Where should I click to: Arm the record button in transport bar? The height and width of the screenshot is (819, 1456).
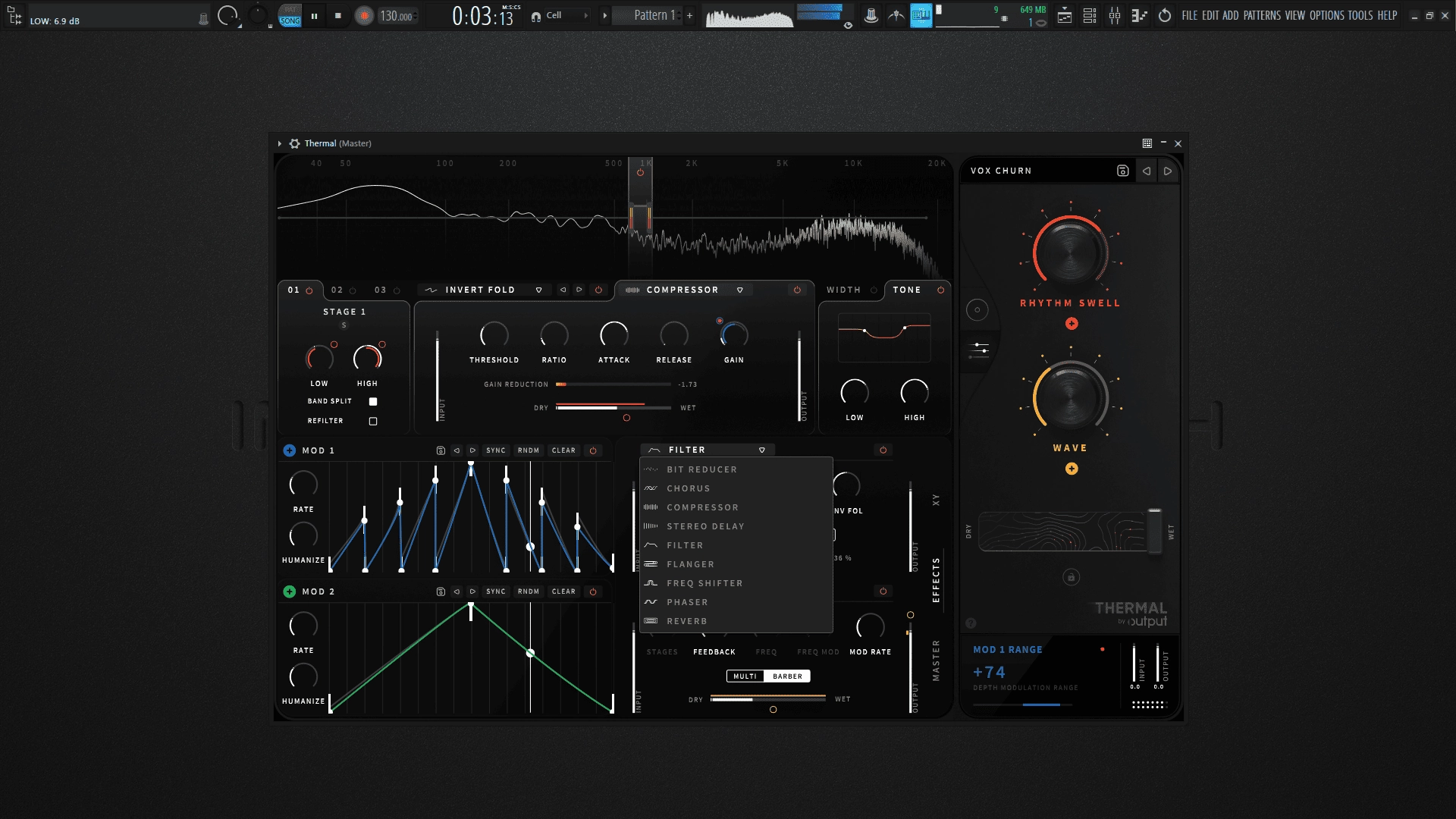tap(365, 15)
